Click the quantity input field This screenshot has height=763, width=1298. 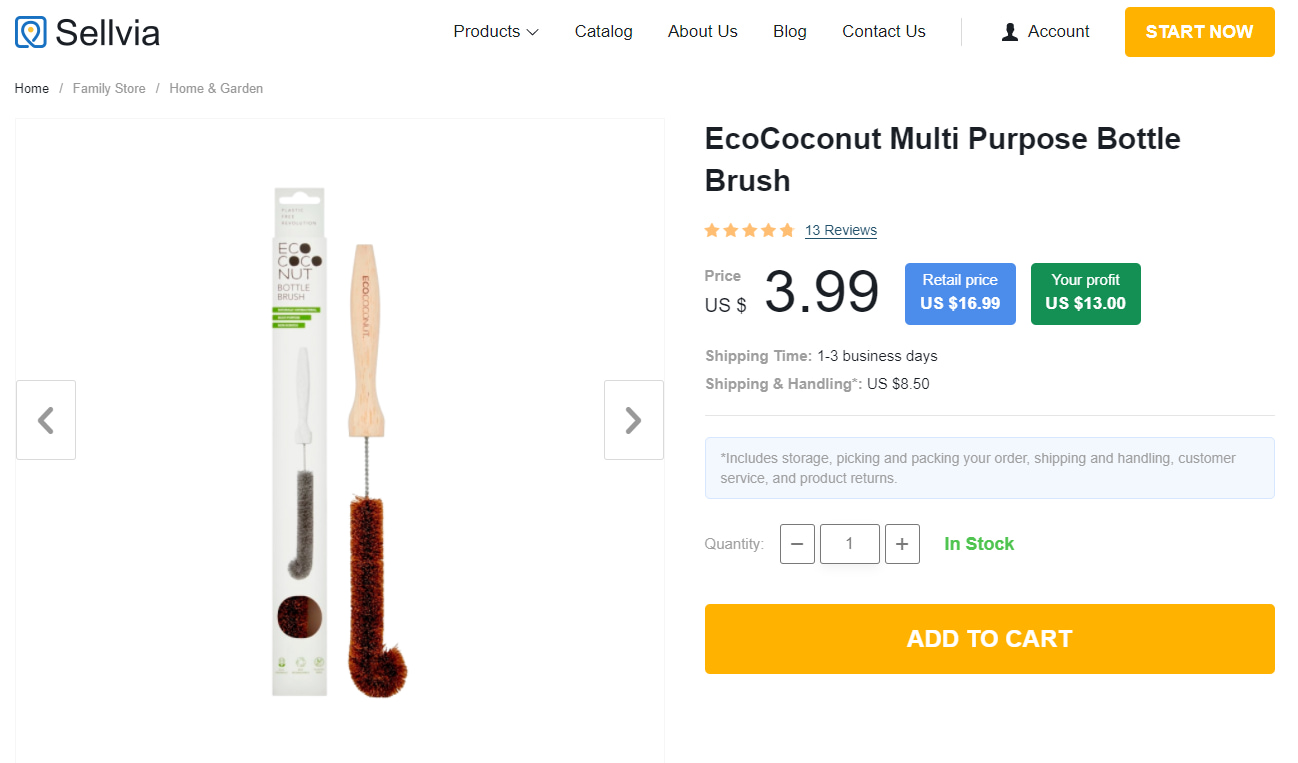pos(849,544)
